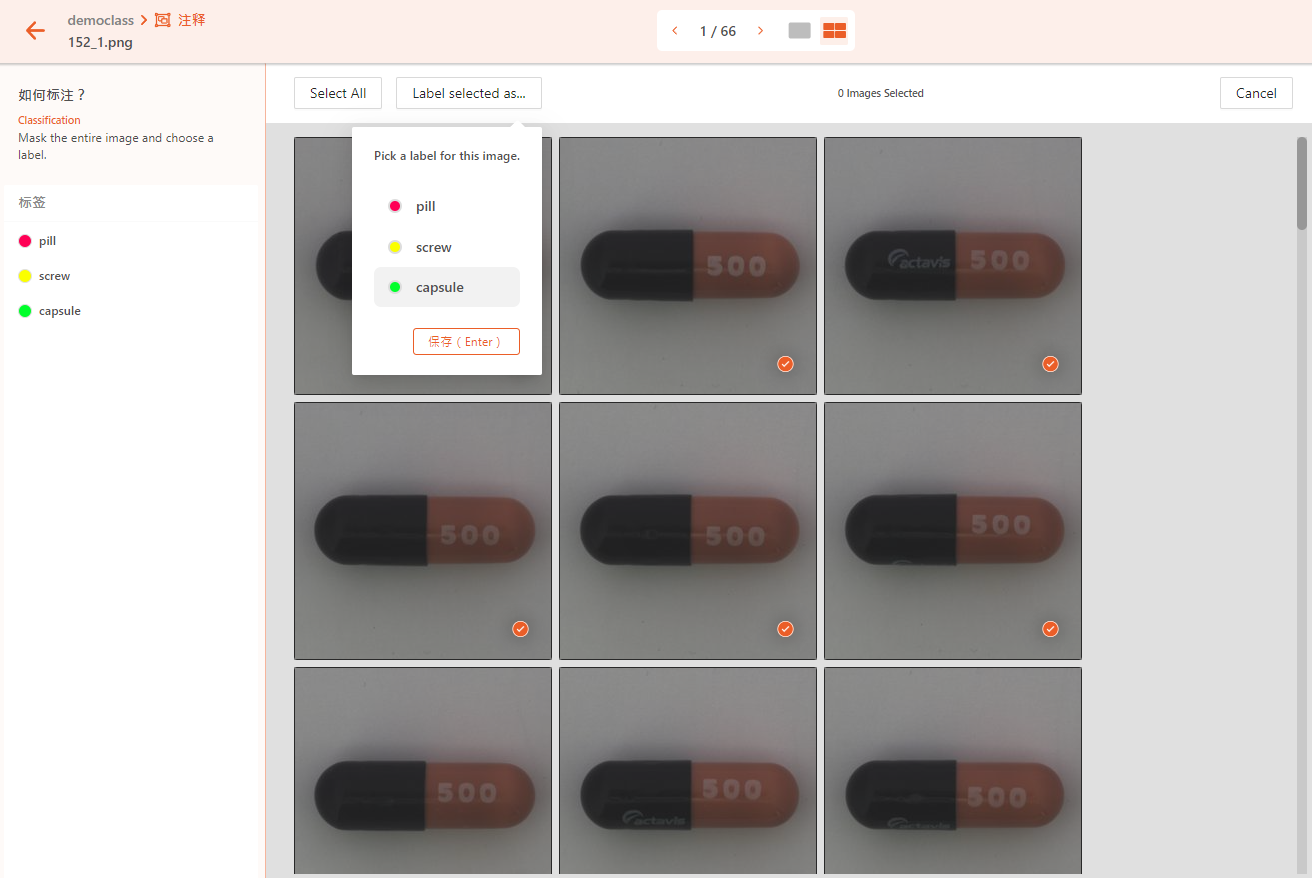Click the Select All button
The width and height of the screenshot is (1312, 878).
(x=338, y=93)
